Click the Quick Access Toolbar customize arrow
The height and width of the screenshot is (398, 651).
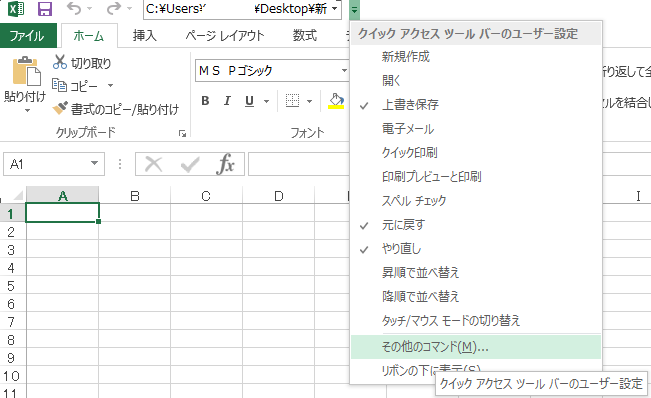354,9
